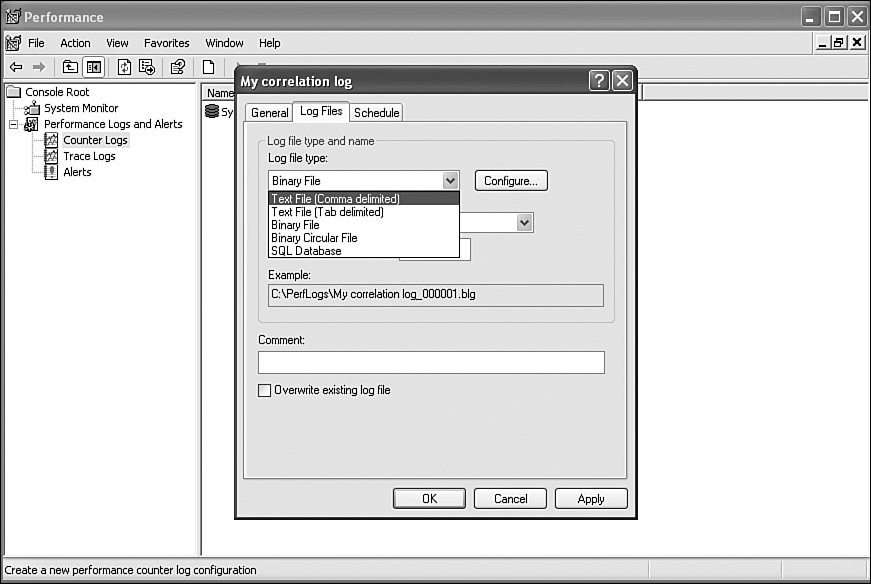The width and height of the screenshot is (871, 584).
Task: Click into the Comment text field
Action: click(431, 362)
